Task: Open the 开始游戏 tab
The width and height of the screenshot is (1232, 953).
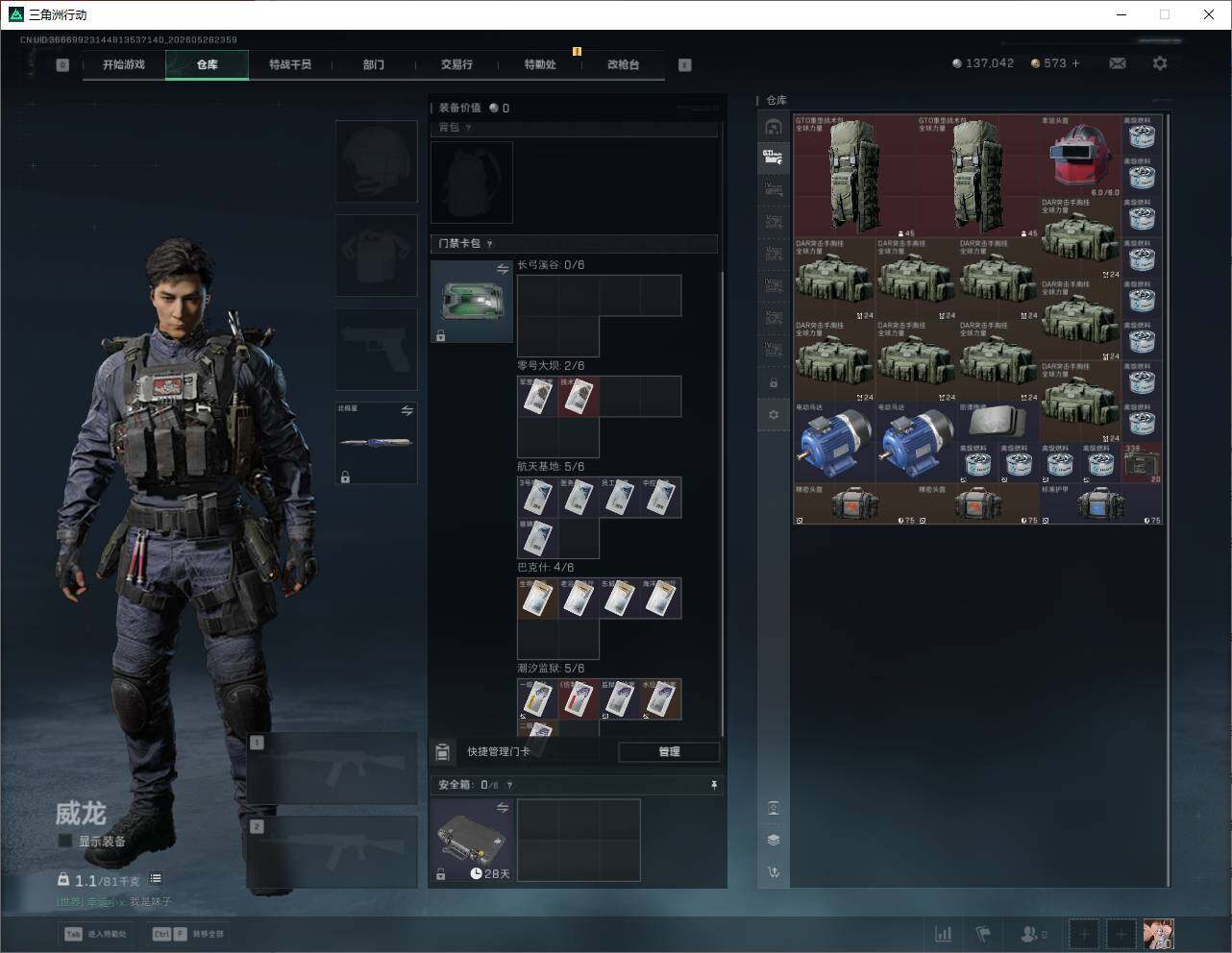Action: coord(124,64)
